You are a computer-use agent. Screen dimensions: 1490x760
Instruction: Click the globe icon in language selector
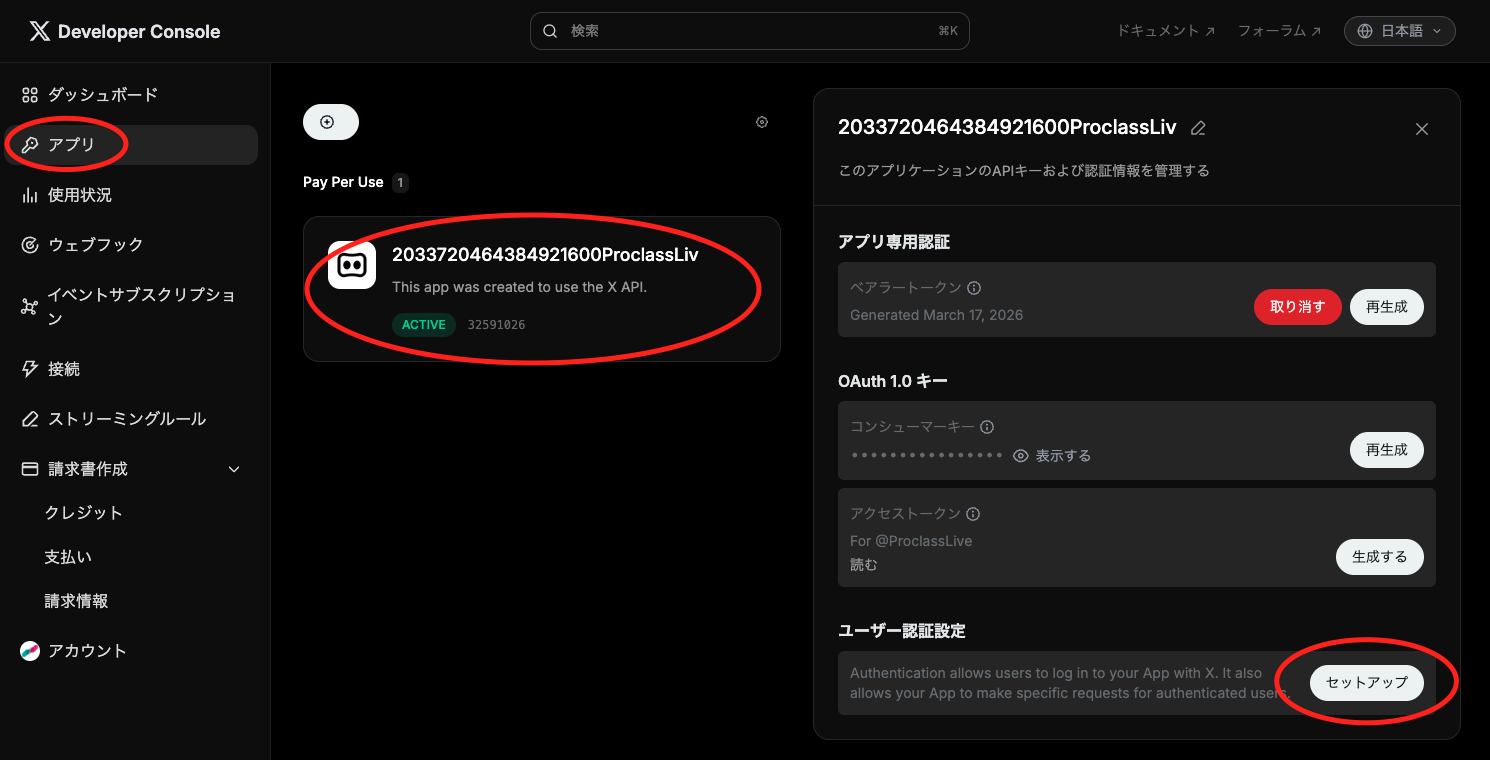point(1365,31)
